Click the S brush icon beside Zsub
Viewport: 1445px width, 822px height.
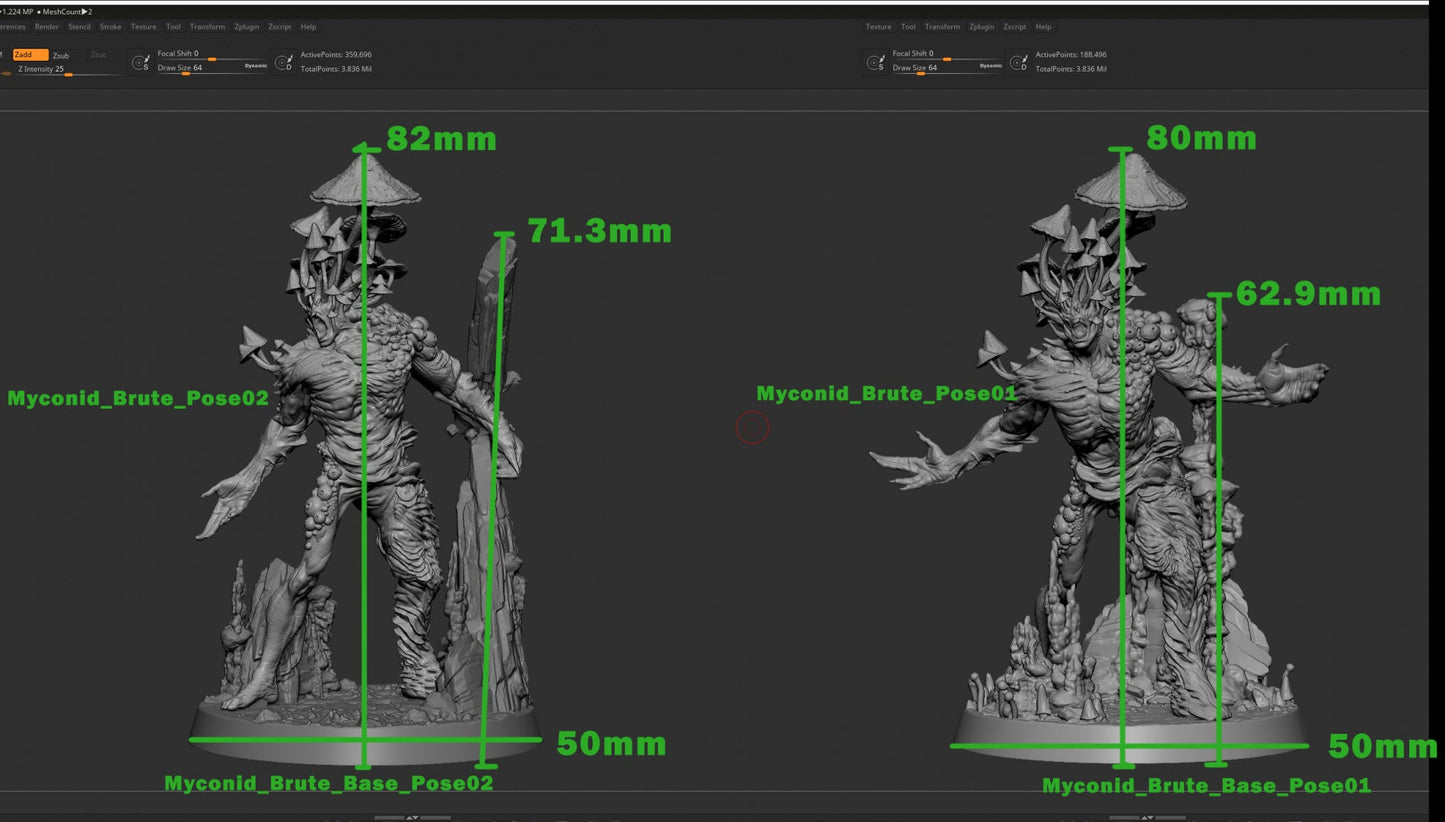[x=140, y=63]
